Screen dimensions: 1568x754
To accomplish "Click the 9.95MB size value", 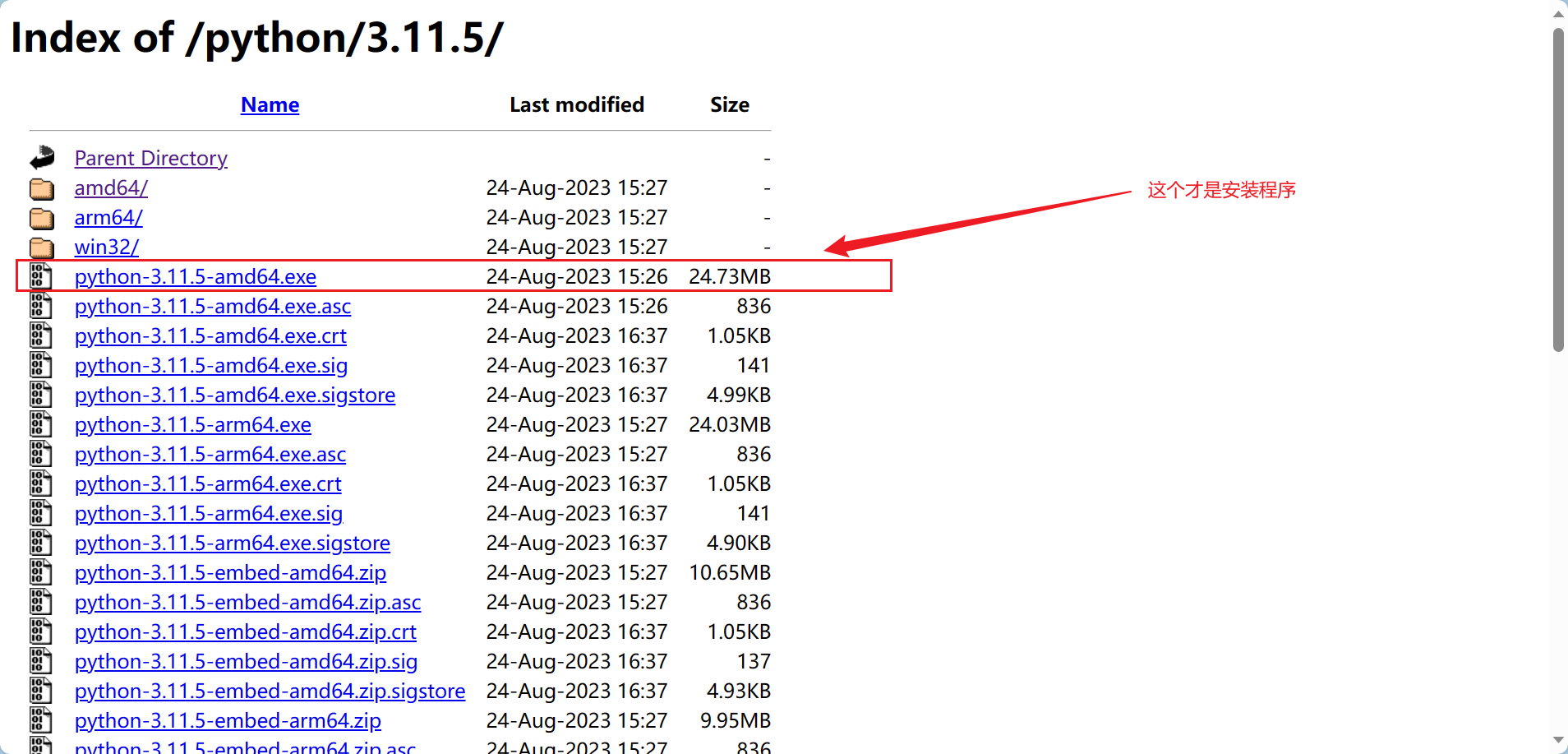I will pyautogui.click(x=736, y=720).
